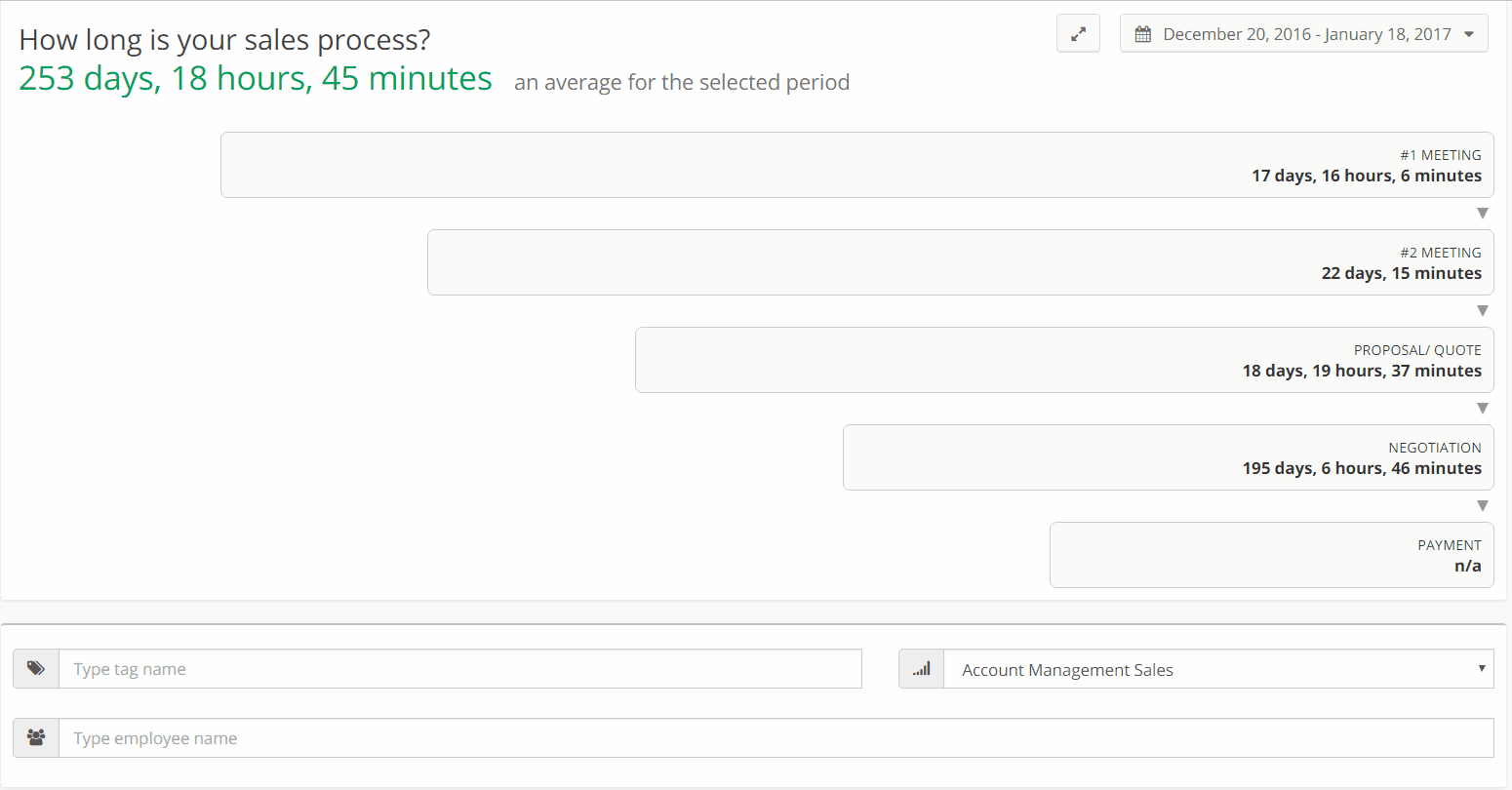
Task: Click the employees group icon
Action: pyautogui.click(x=36, y=738)
